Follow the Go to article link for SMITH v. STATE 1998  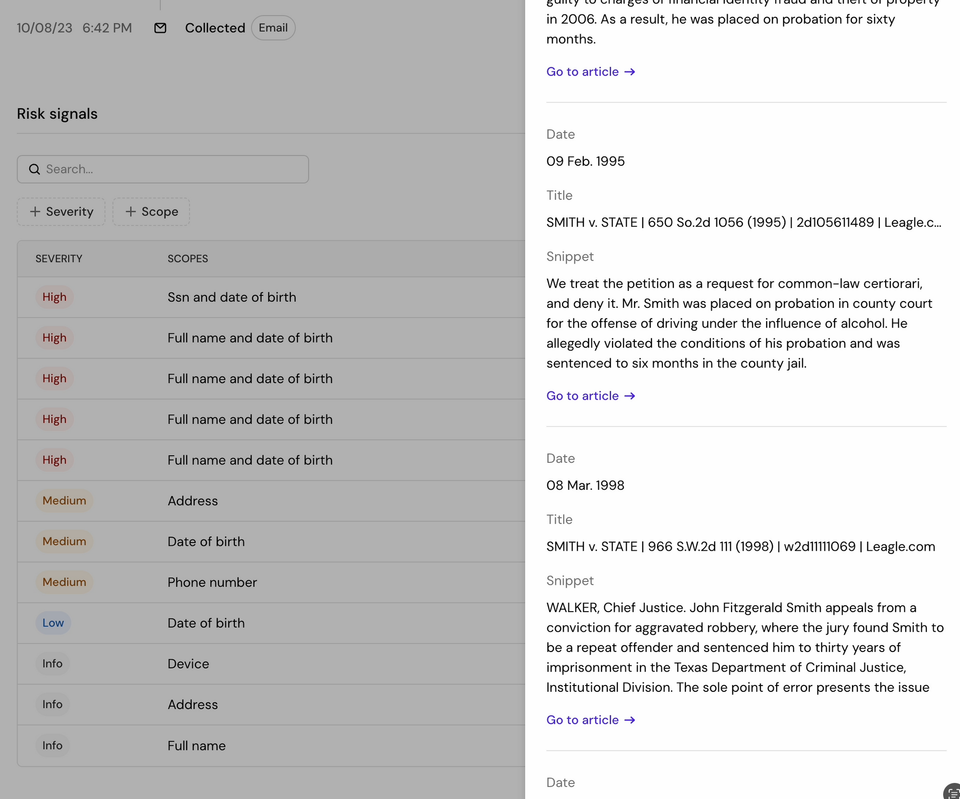(x=582, y=719)
